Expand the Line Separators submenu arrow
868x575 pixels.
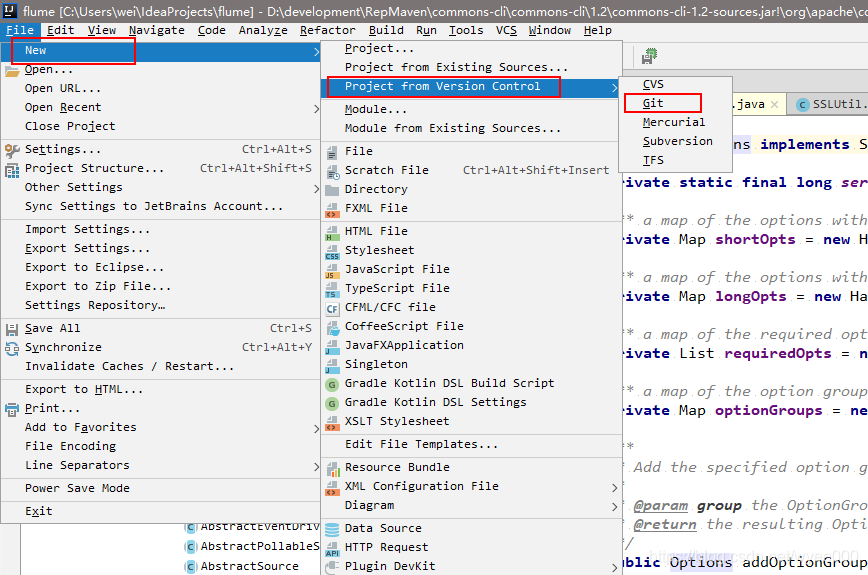pyautogui.click(x=316, y=467)
